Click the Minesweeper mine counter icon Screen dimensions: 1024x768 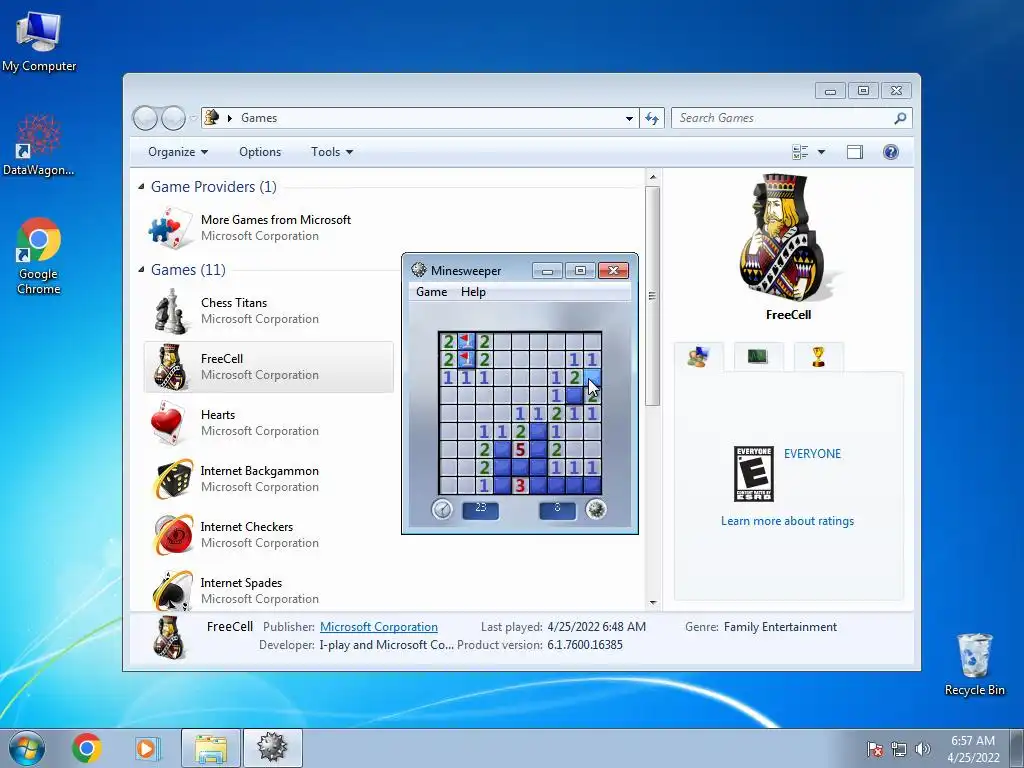pyautogui.click(x=595, y=509)
